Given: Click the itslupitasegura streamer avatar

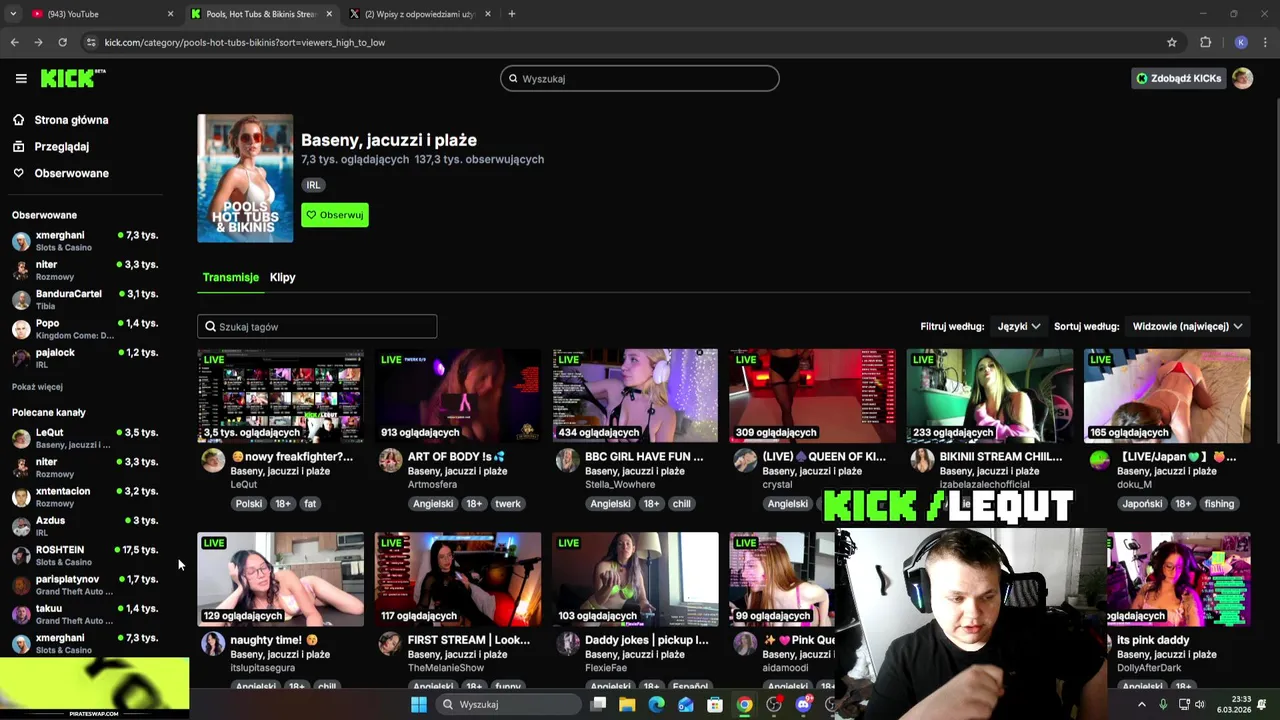Looking at the screenshot, I should pos(213,644).
